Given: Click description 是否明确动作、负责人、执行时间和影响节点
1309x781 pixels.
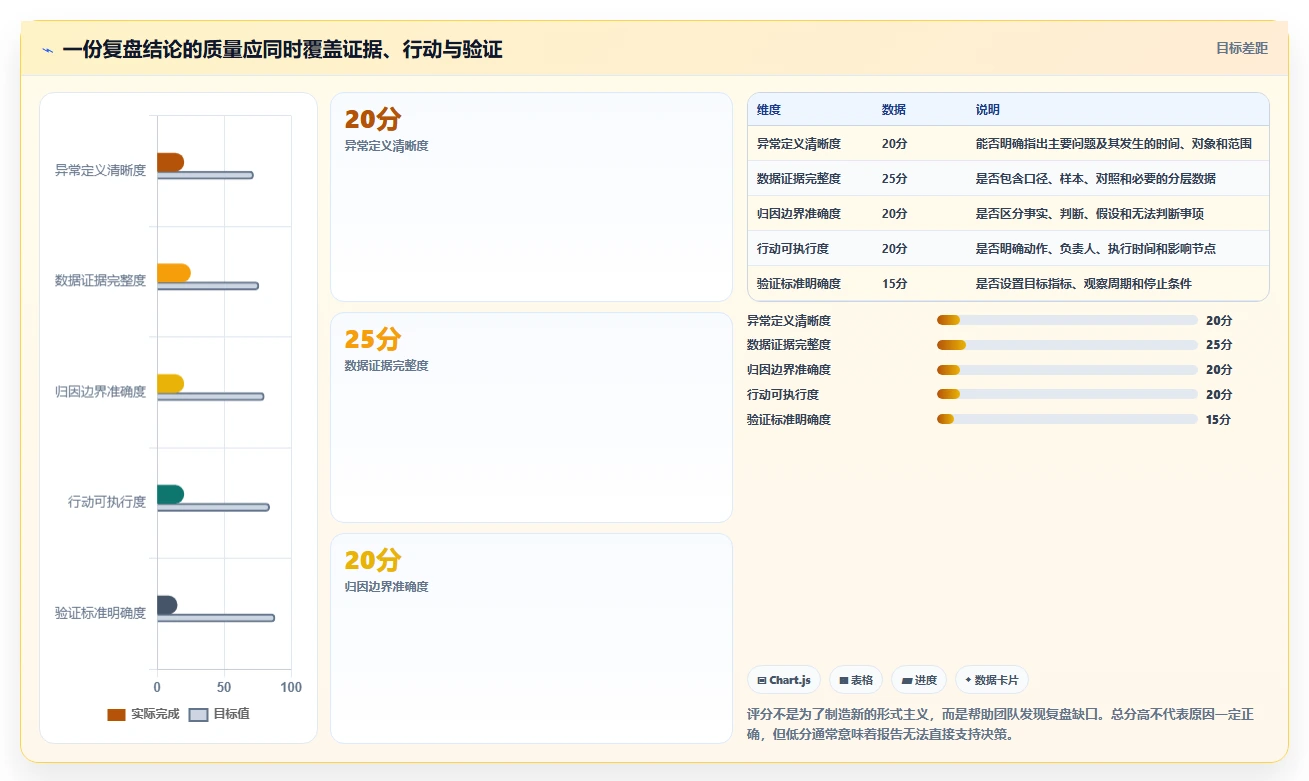Looking at the screenshot, I should [1096, 249].
